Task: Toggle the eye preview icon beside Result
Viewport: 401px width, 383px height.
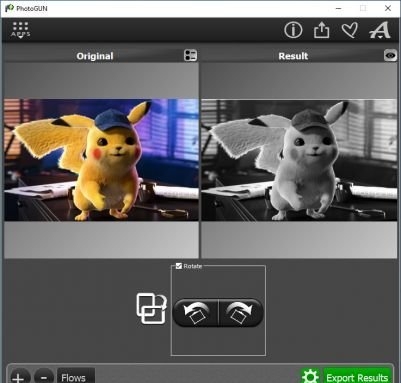Action: click(x=390, y=55)
